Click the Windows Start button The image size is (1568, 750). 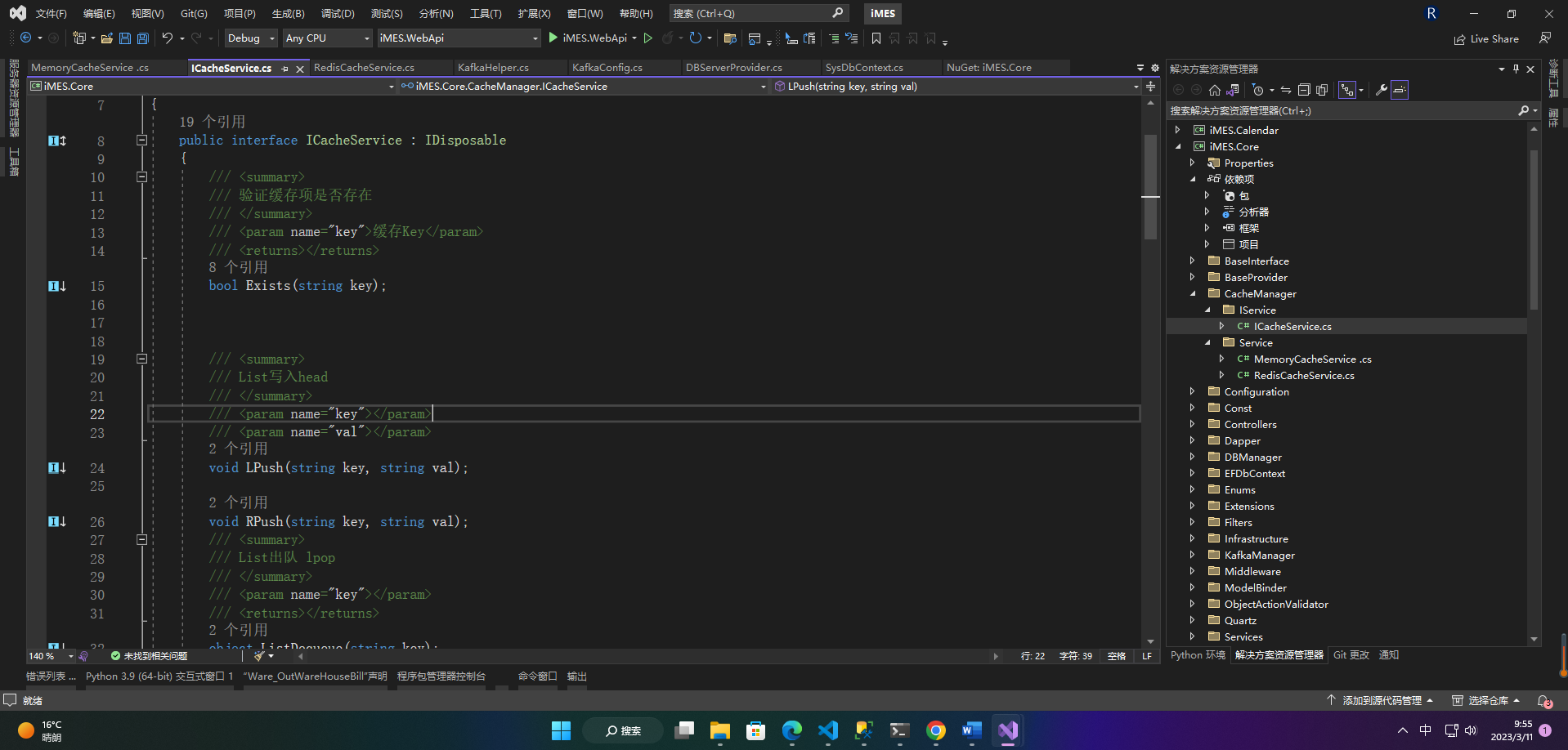tap(562, 730)
